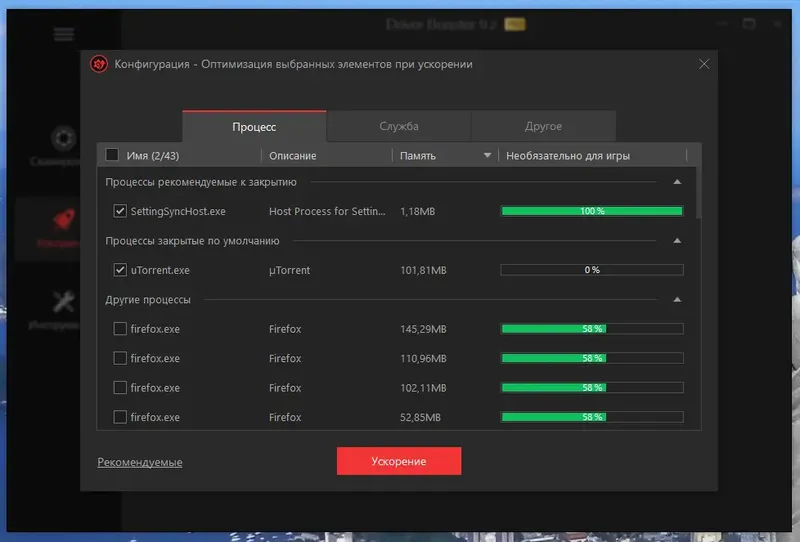This screenshot has width=800, height=542.
Task: Select the Scan gear icon in the sidebar
Action: (x=64, y=138)
